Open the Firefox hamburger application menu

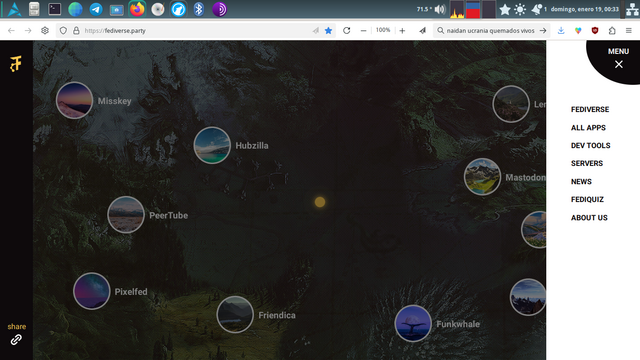click(x=629, y=31)
